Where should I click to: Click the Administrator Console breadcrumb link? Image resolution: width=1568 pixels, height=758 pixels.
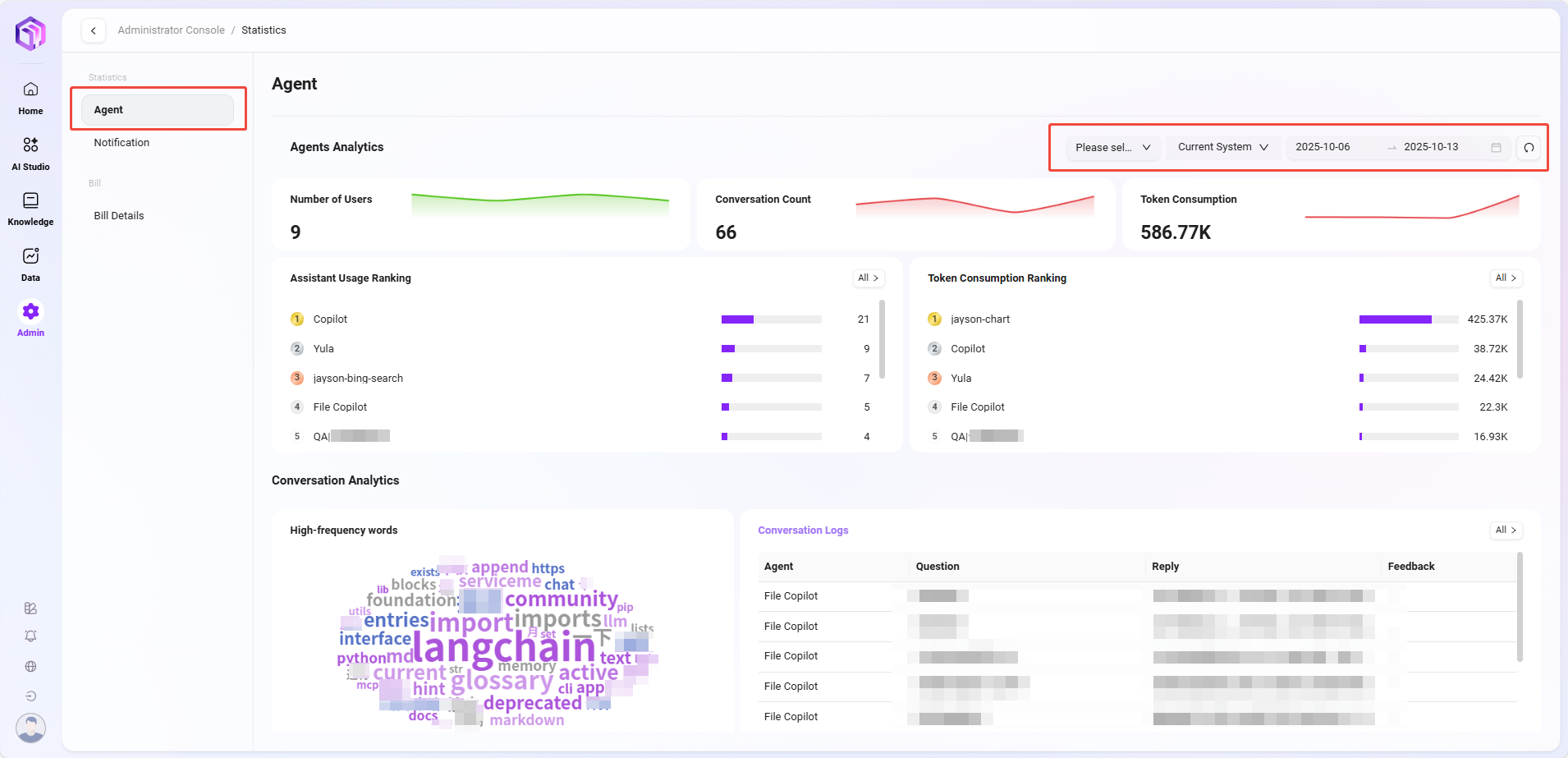click(171, 30)
